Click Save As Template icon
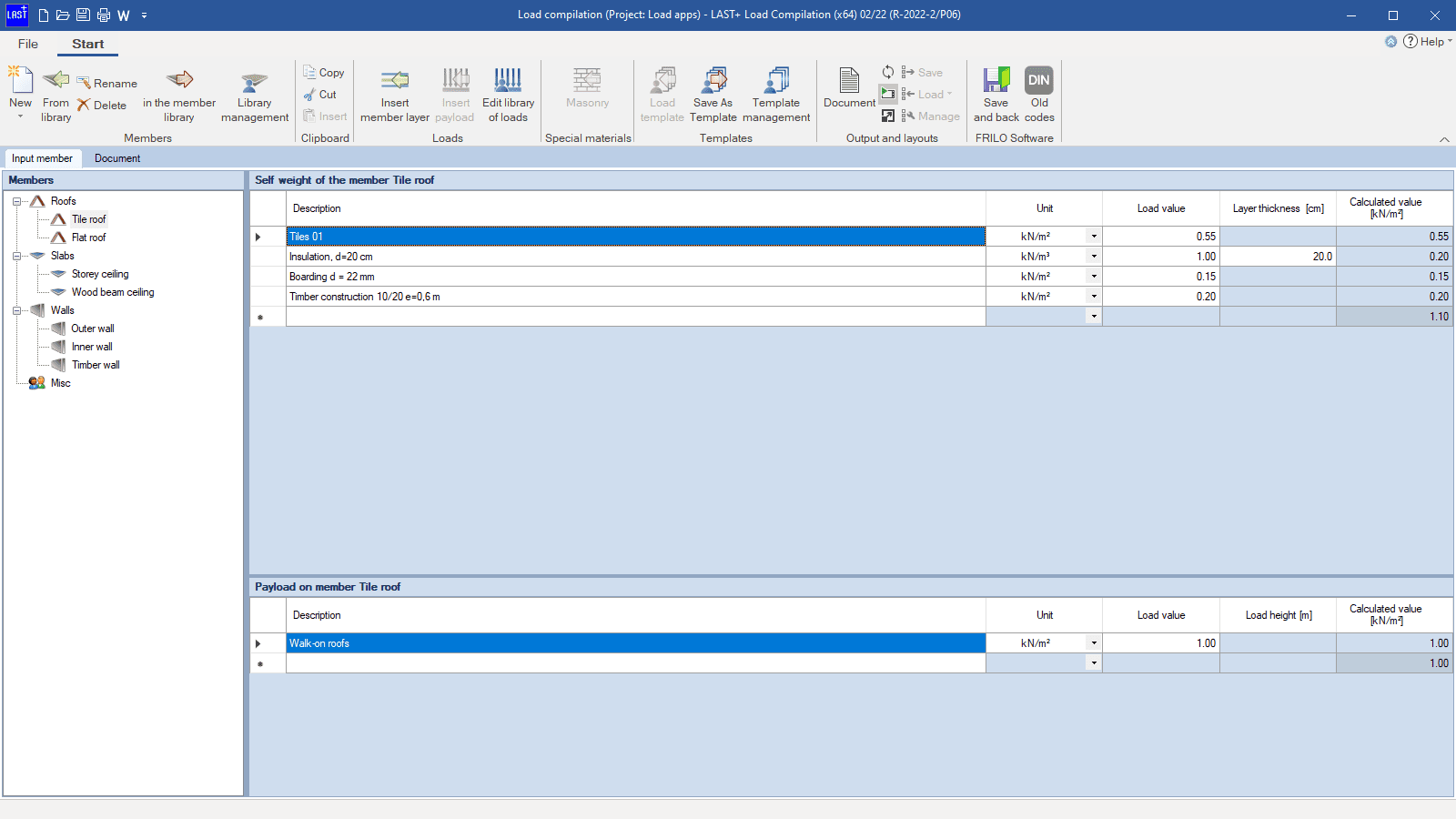 [x=713, y=81]
